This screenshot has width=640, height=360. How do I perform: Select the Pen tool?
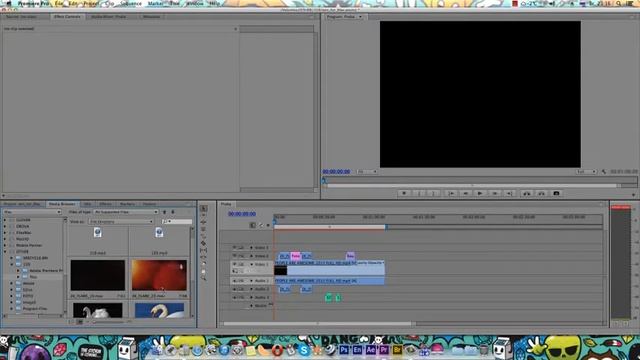coord(204,264)
